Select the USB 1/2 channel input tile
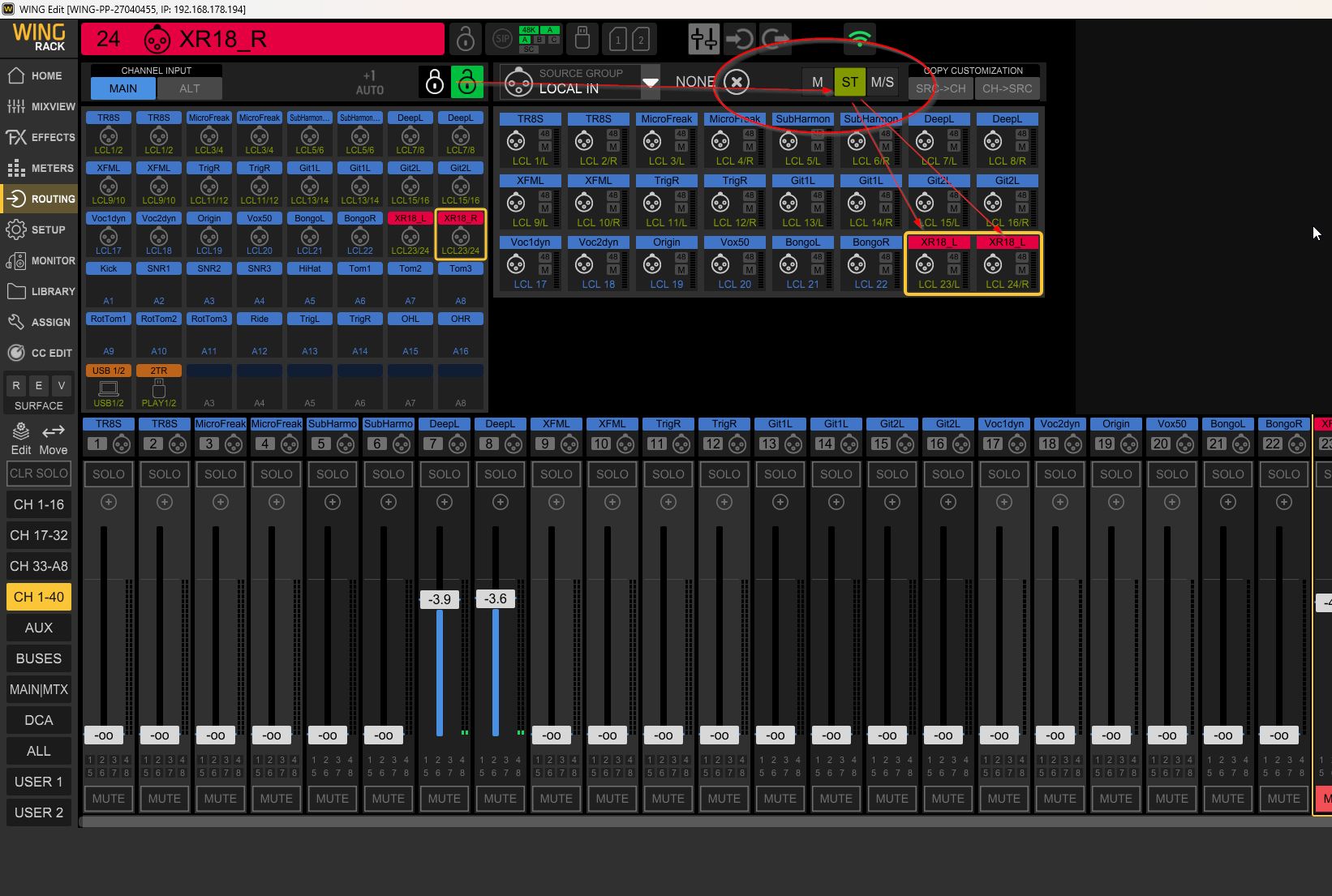The width and height of the screenshot is (1332, 896). click(x=109, y=387)
